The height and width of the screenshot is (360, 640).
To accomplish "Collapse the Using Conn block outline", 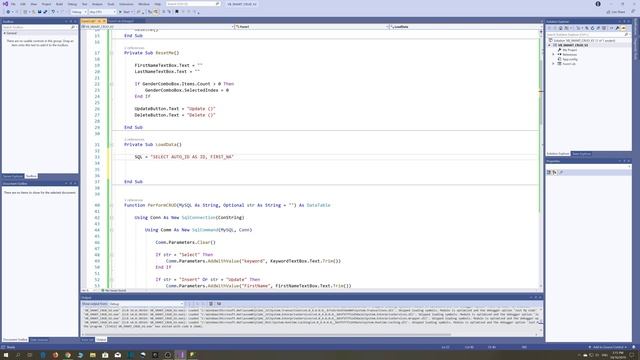I will (x=111, y=218).
